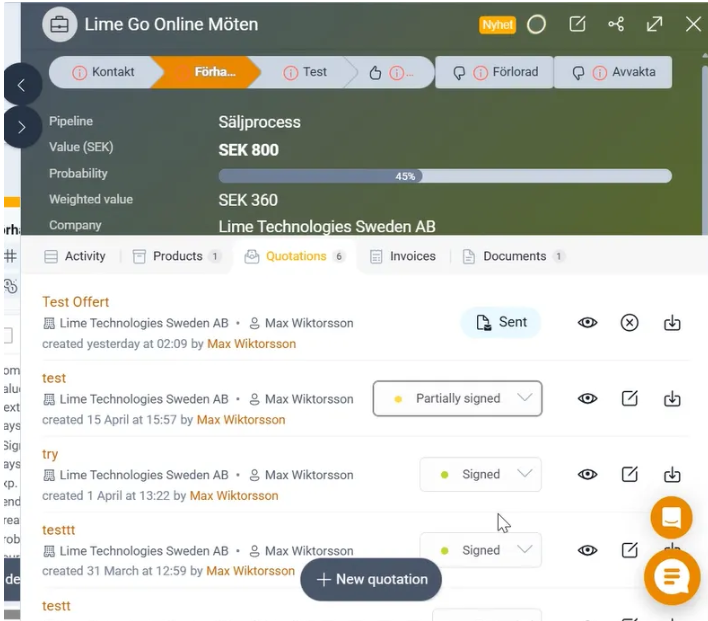This screenshot has height=621, width=708.
Task: Download the try quotation
Action: [x=672, y=474]
